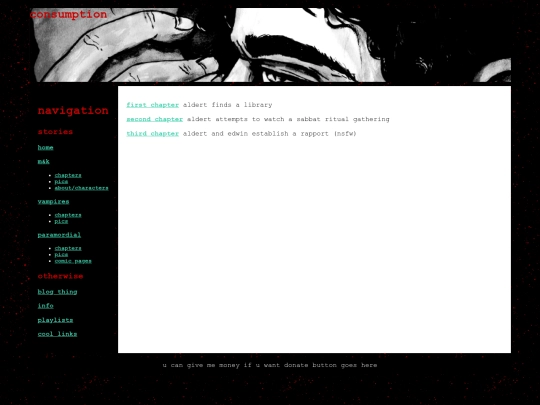Open comic pages under paramordial
The width and height of the screenshot is (540, 405).
click(73, 261)
